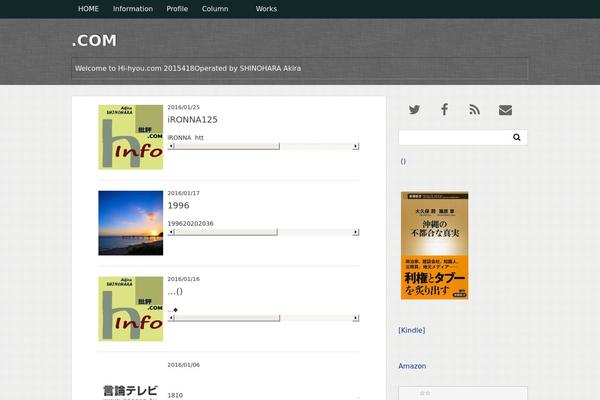Open the Profile menu item
The height and width of the screenshot is (400, 600).
click(x=177, y=9)
